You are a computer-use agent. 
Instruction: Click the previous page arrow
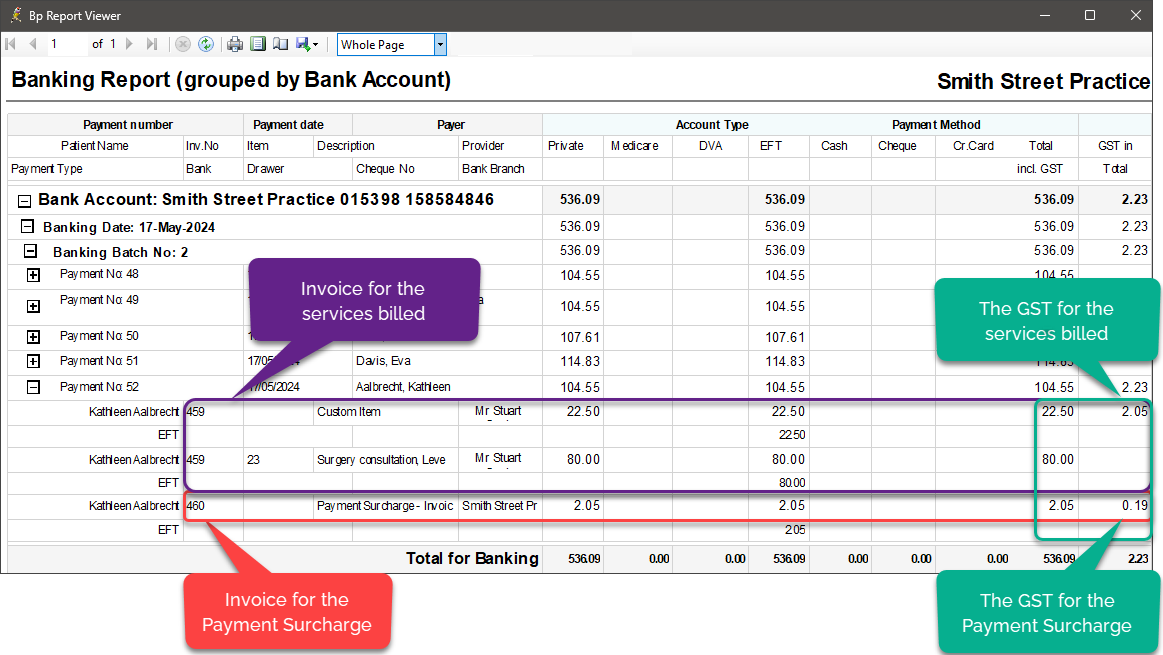point(33,44)
